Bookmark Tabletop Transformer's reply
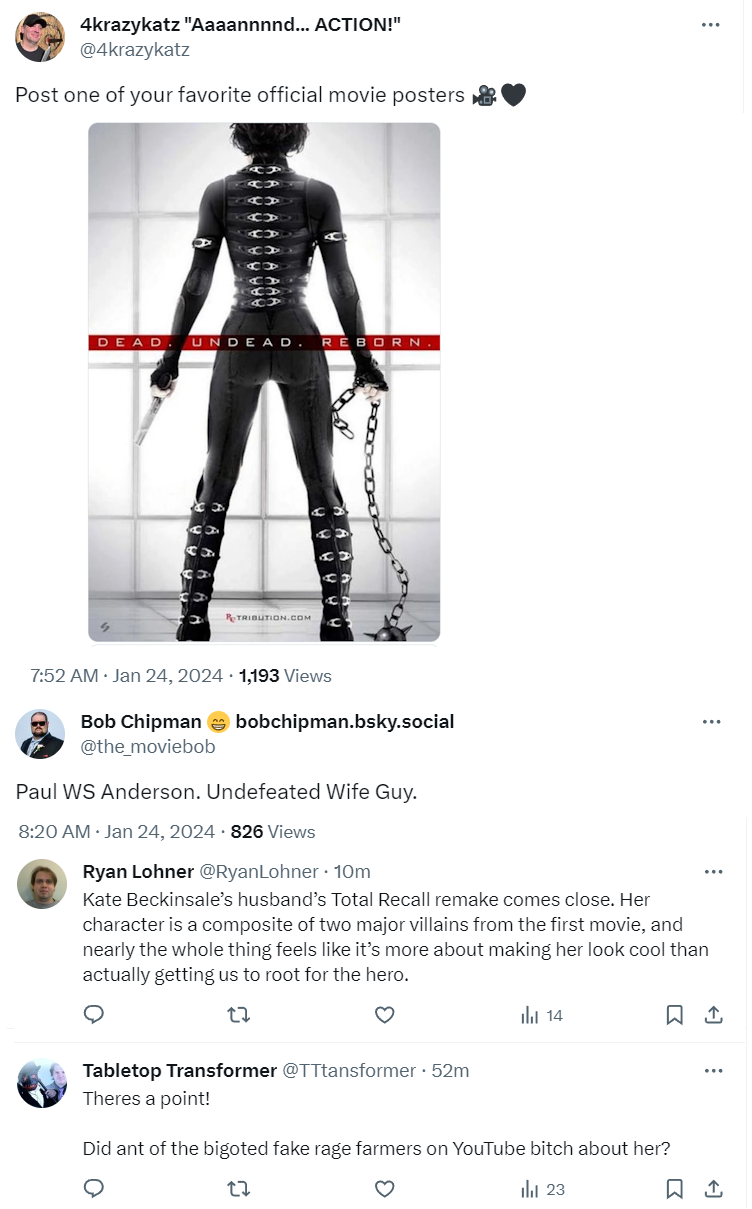Viewport: 752px width, 1209px height. [674, 1189]
